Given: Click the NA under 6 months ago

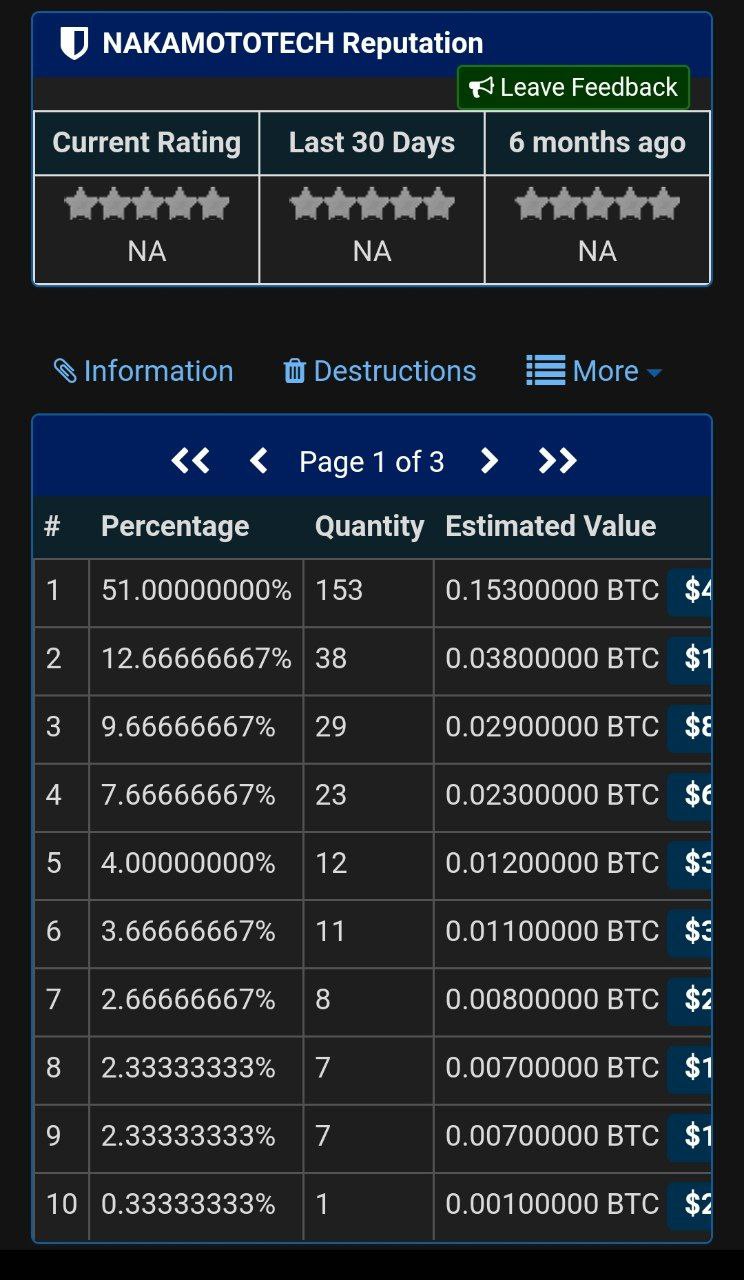Looking at the screenshot, I should pos(597,251).
